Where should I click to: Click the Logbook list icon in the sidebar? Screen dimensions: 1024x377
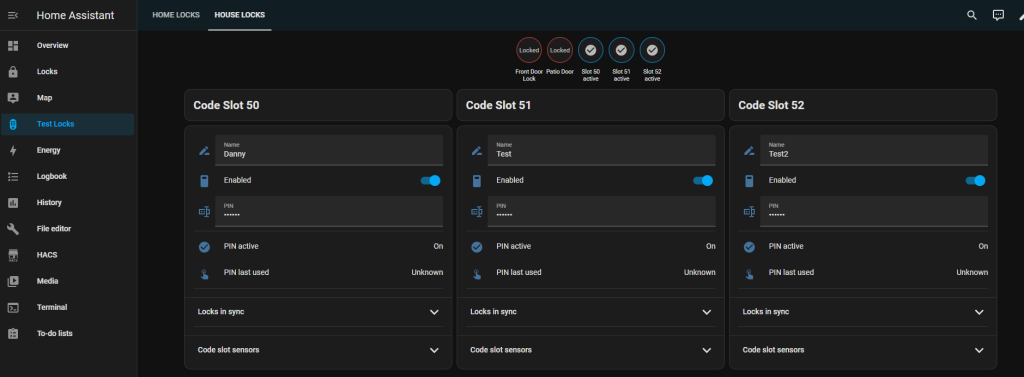12,176
